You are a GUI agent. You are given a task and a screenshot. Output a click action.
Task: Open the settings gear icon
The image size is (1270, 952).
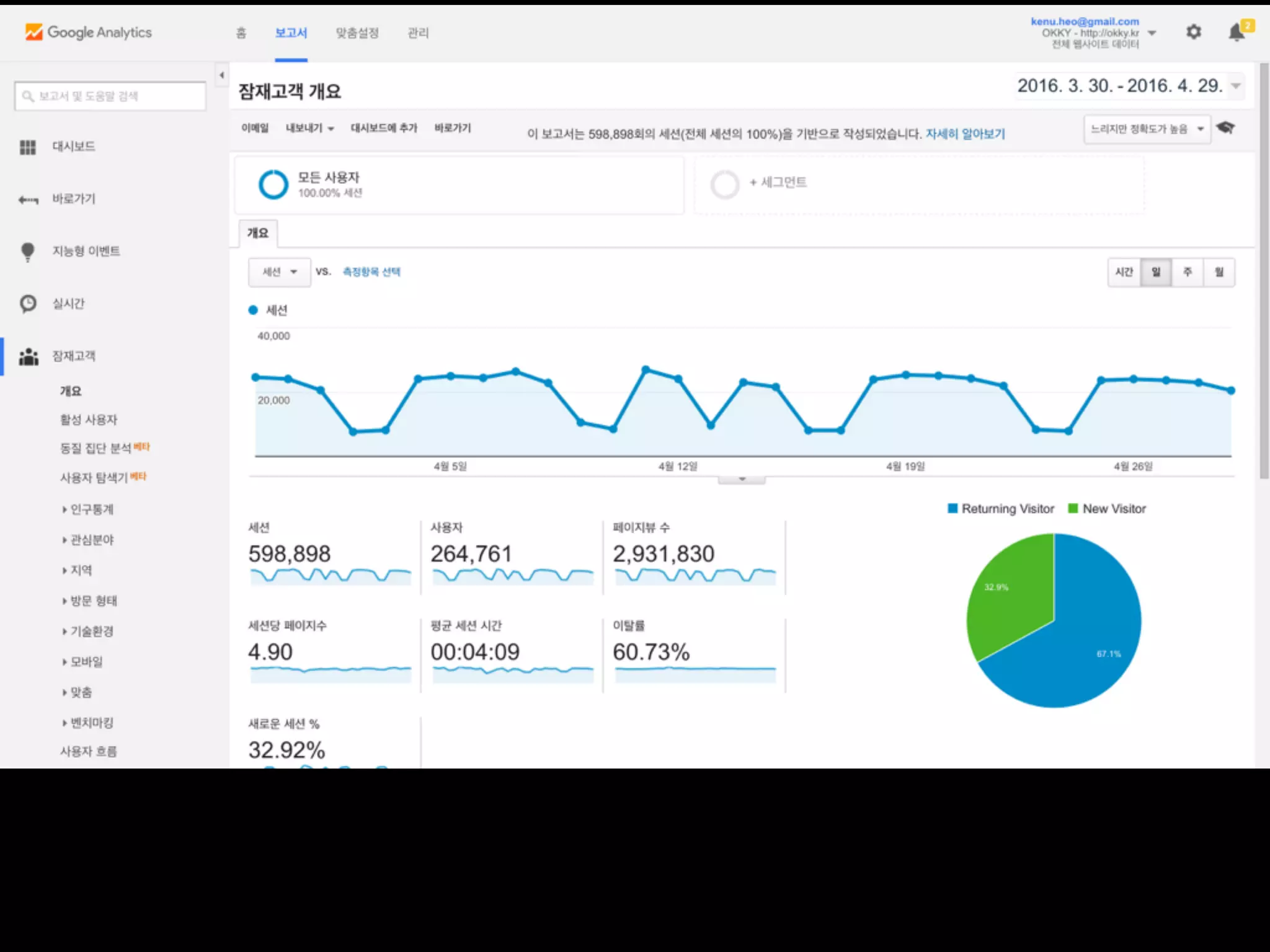1194,32
